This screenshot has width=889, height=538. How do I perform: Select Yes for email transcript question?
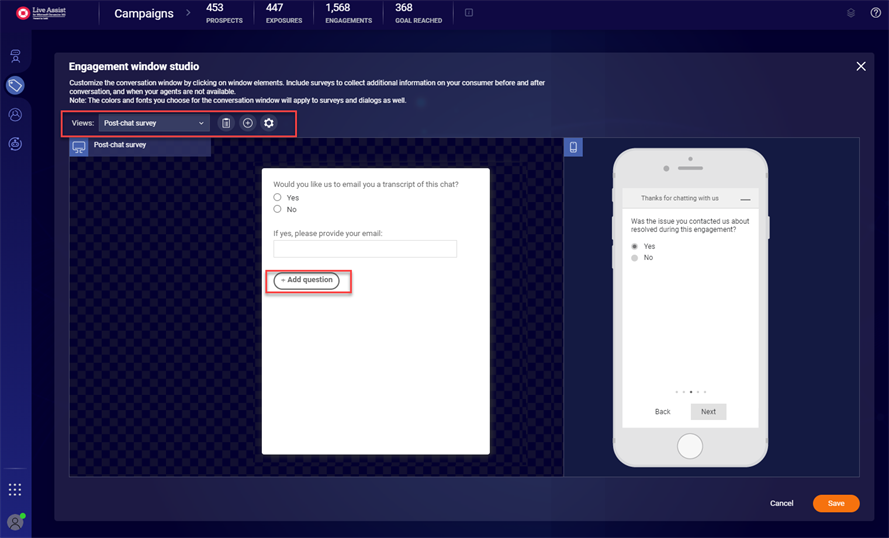point(278,198)
